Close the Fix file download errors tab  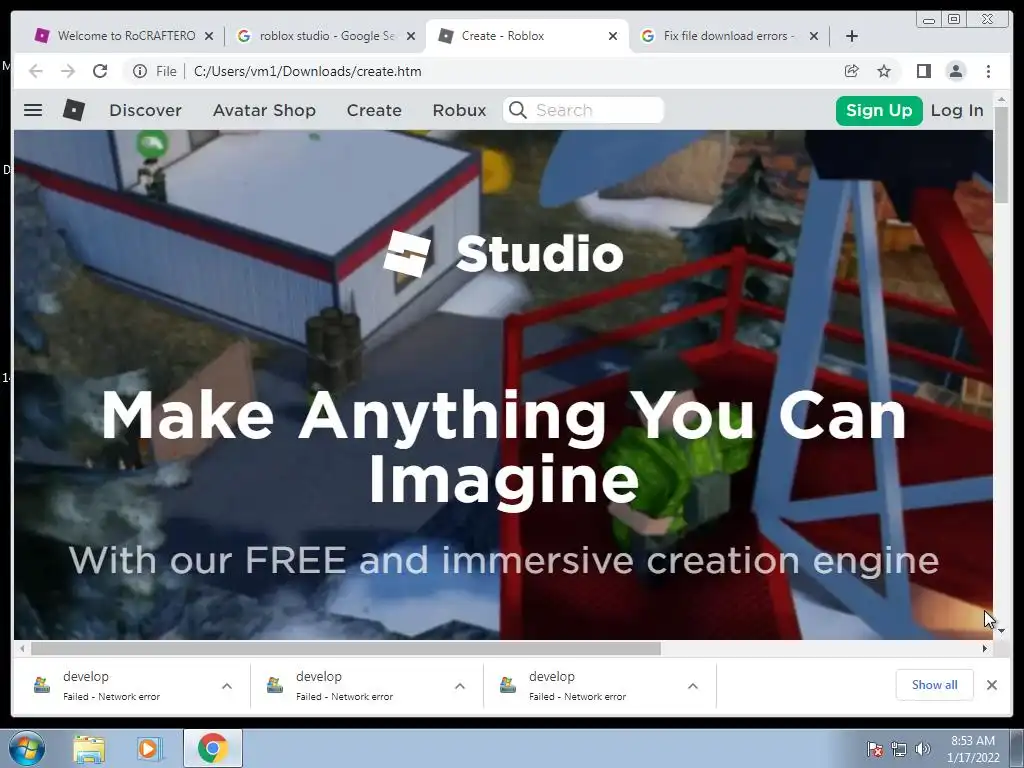814,36
